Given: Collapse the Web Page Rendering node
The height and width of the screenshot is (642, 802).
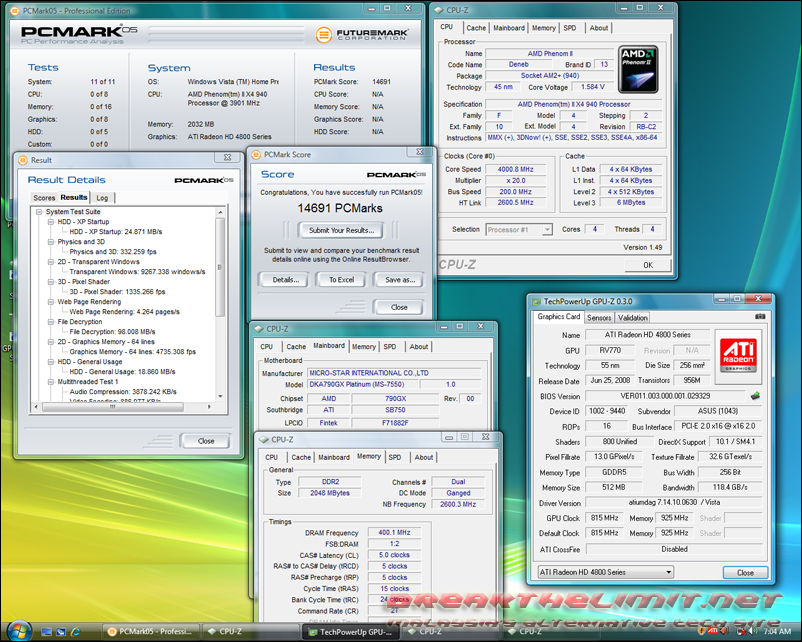Looking at the screenshot, I should [51, 302].
